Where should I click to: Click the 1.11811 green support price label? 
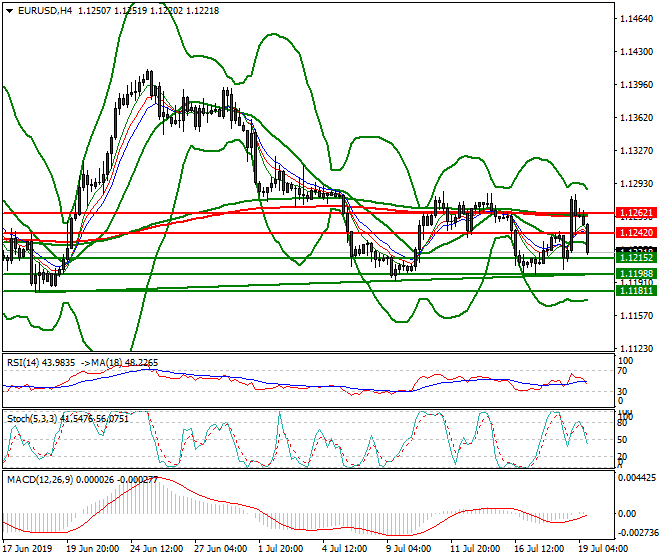click(636, 291)
